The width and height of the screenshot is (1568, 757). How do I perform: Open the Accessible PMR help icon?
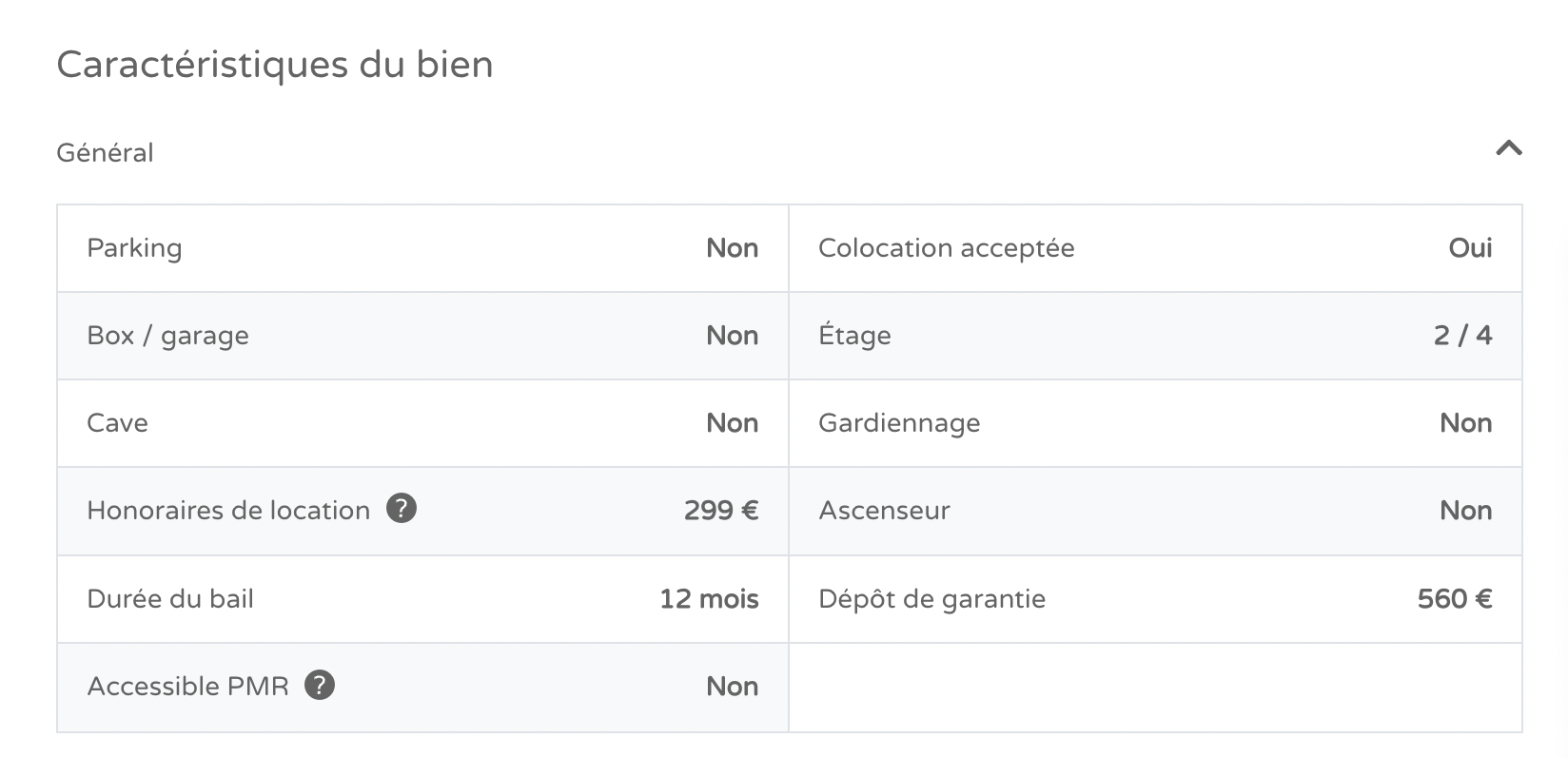coord(320,685)
